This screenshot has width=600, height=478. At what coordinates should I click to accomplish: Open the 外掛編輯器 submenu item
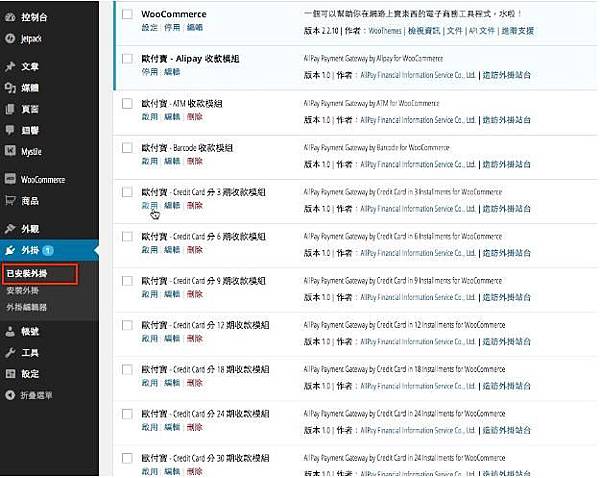pyautogui.click(x=26, y=307)
